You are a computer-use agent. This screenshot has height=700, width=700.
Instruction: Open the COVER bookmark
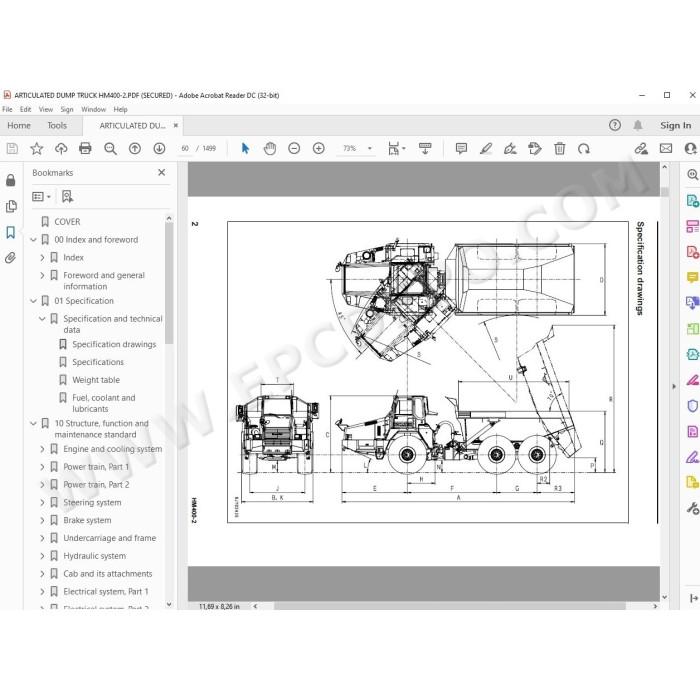[67, 222]
